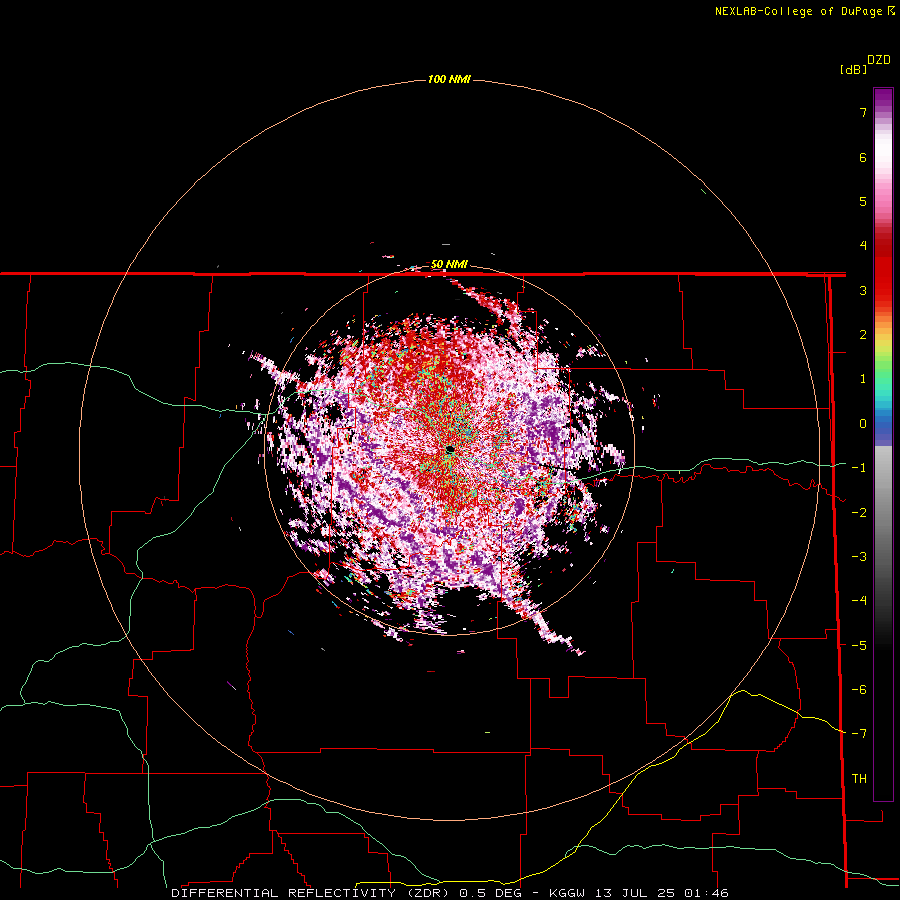This screenshot has width=900, height=900.
Task: Click the -5 value on the dB scale
Action: [859, 646]
